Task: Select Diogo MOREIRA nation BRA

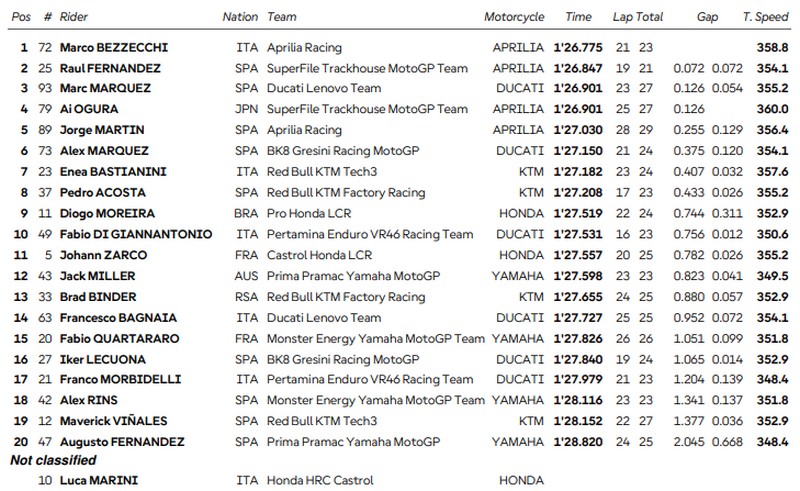Action: (x=246, y=213)
